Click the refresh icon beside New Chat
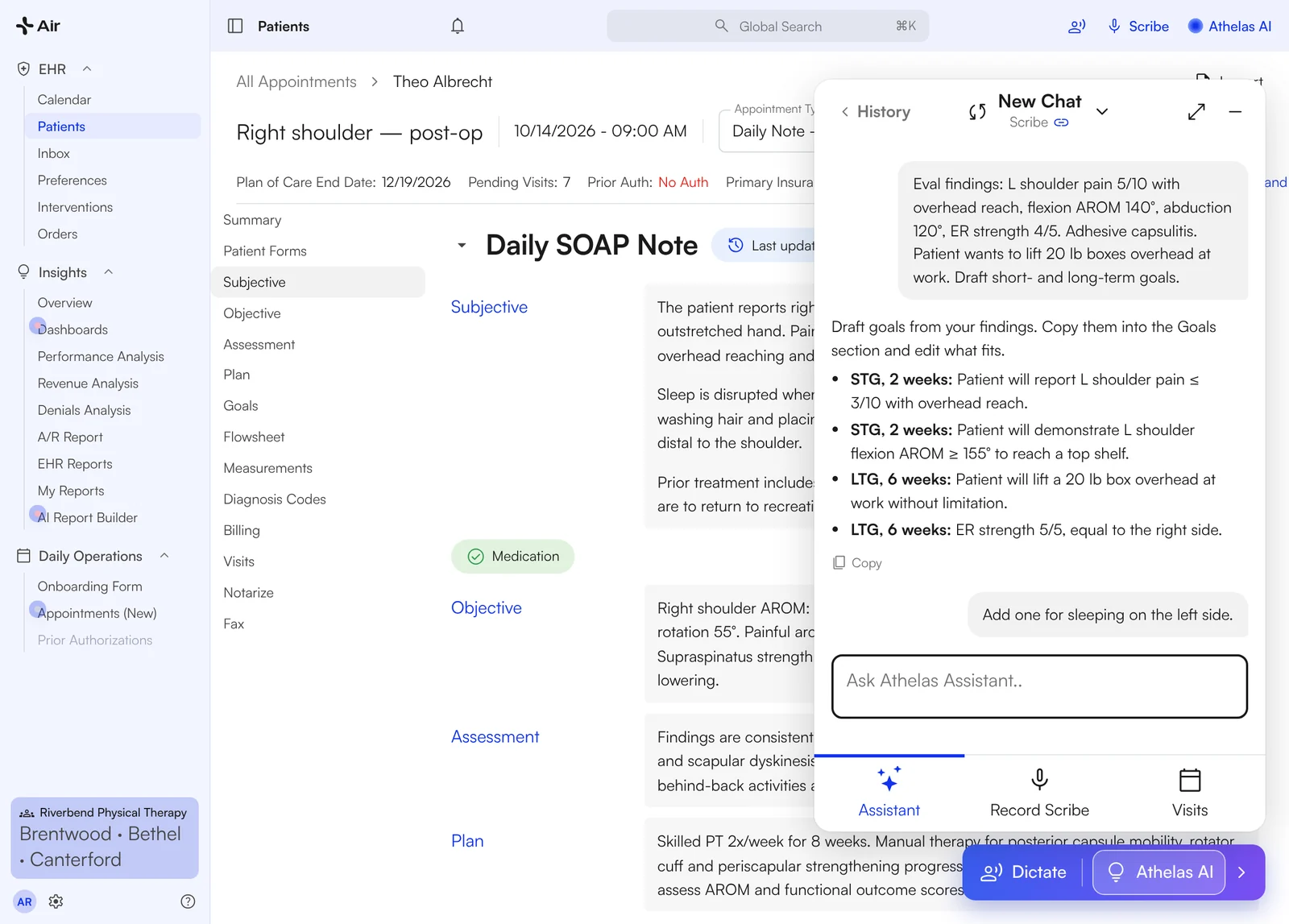 (x=977, y=112)
